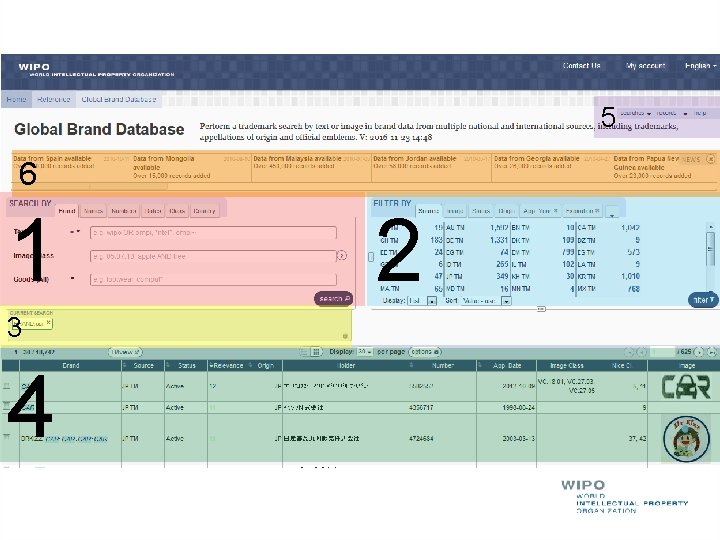Click the resize grip below filter panel
Screen dimensions: 720x540
pyautogui.click(x=541, y=309)
